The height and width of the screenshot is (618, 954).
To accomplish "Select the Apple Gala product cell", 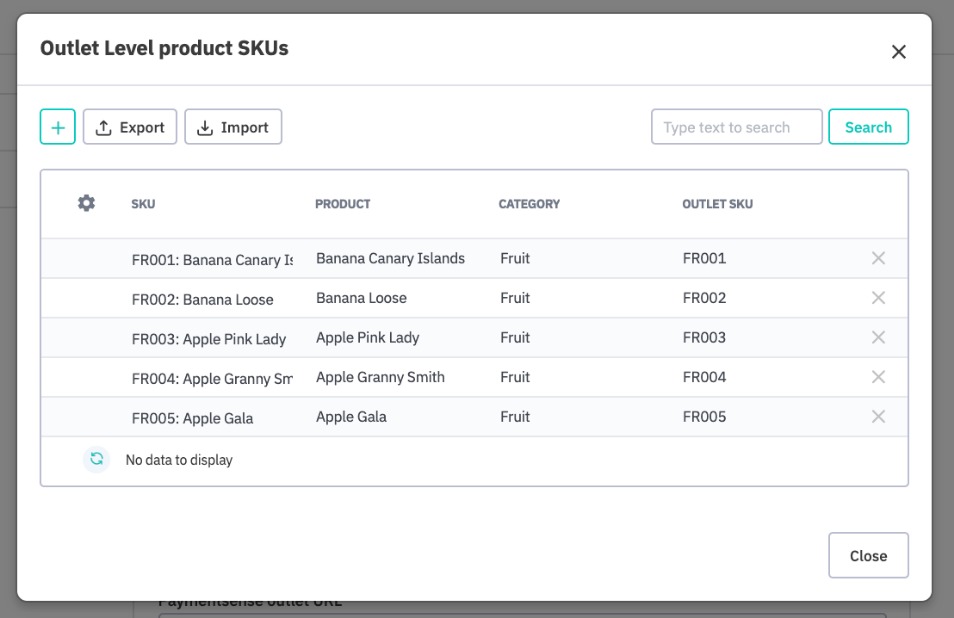I will coord(351,417).
